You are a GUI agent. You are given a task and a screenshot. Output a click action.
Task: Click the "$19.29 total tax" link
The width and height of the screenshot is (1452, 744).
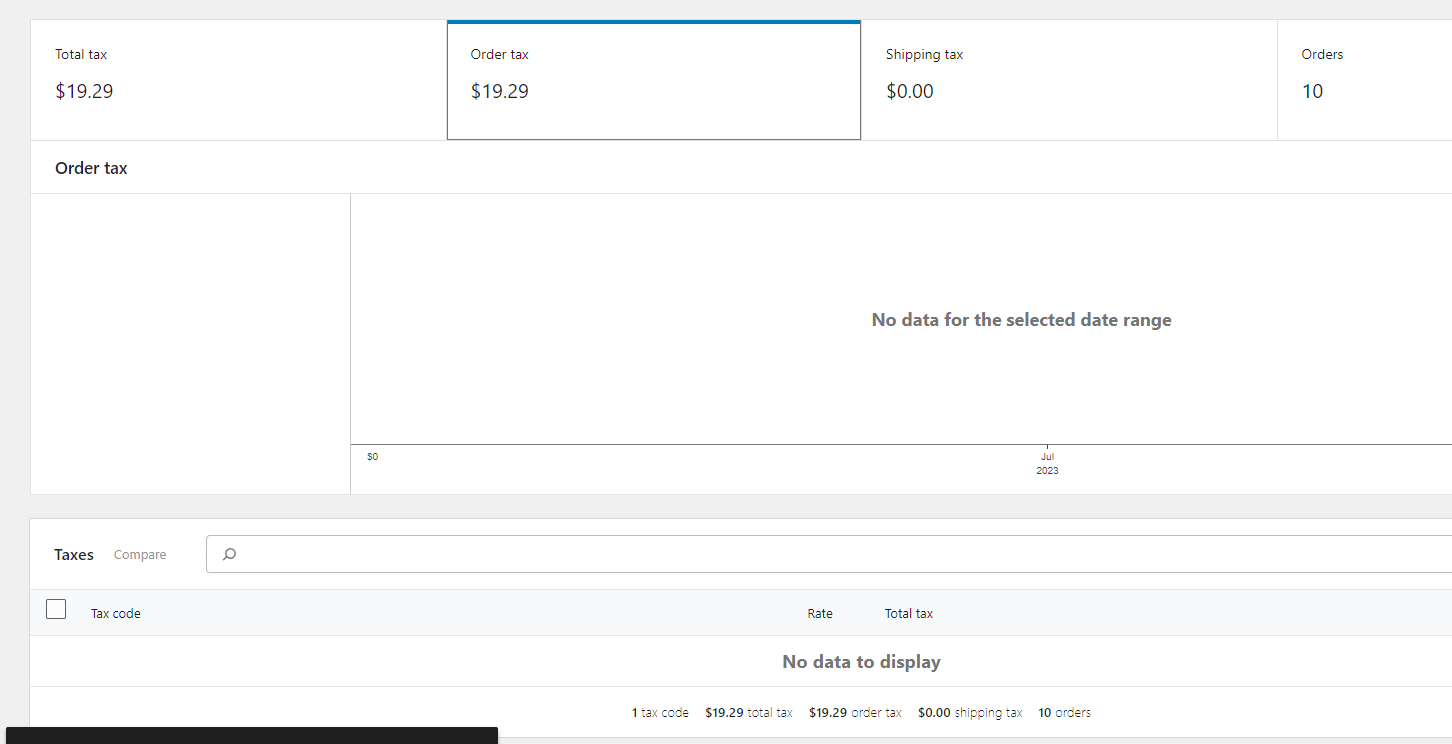(x=749, y=712)
